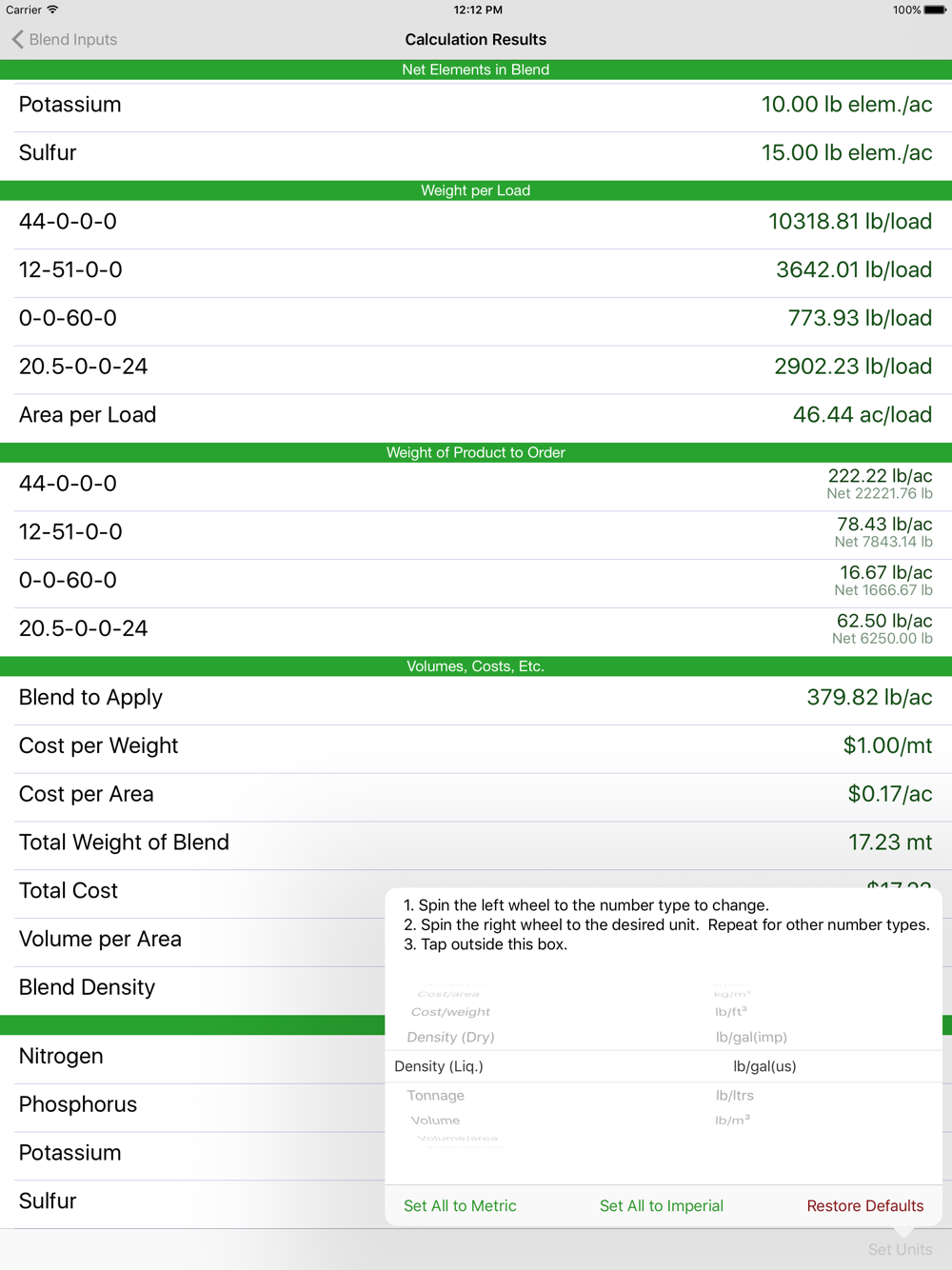
Task: Select Tonnage in left picker wheel
Action: [x=436, y=1095]
